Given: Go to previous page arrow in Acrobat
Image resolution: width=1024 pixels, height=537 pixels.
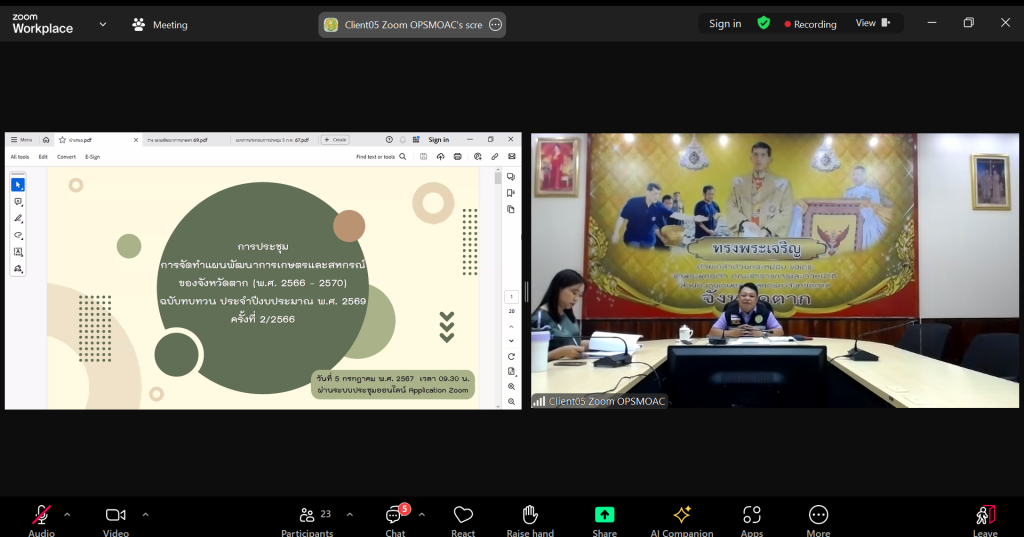Looking at the screenshot, I should coord(511,327).
